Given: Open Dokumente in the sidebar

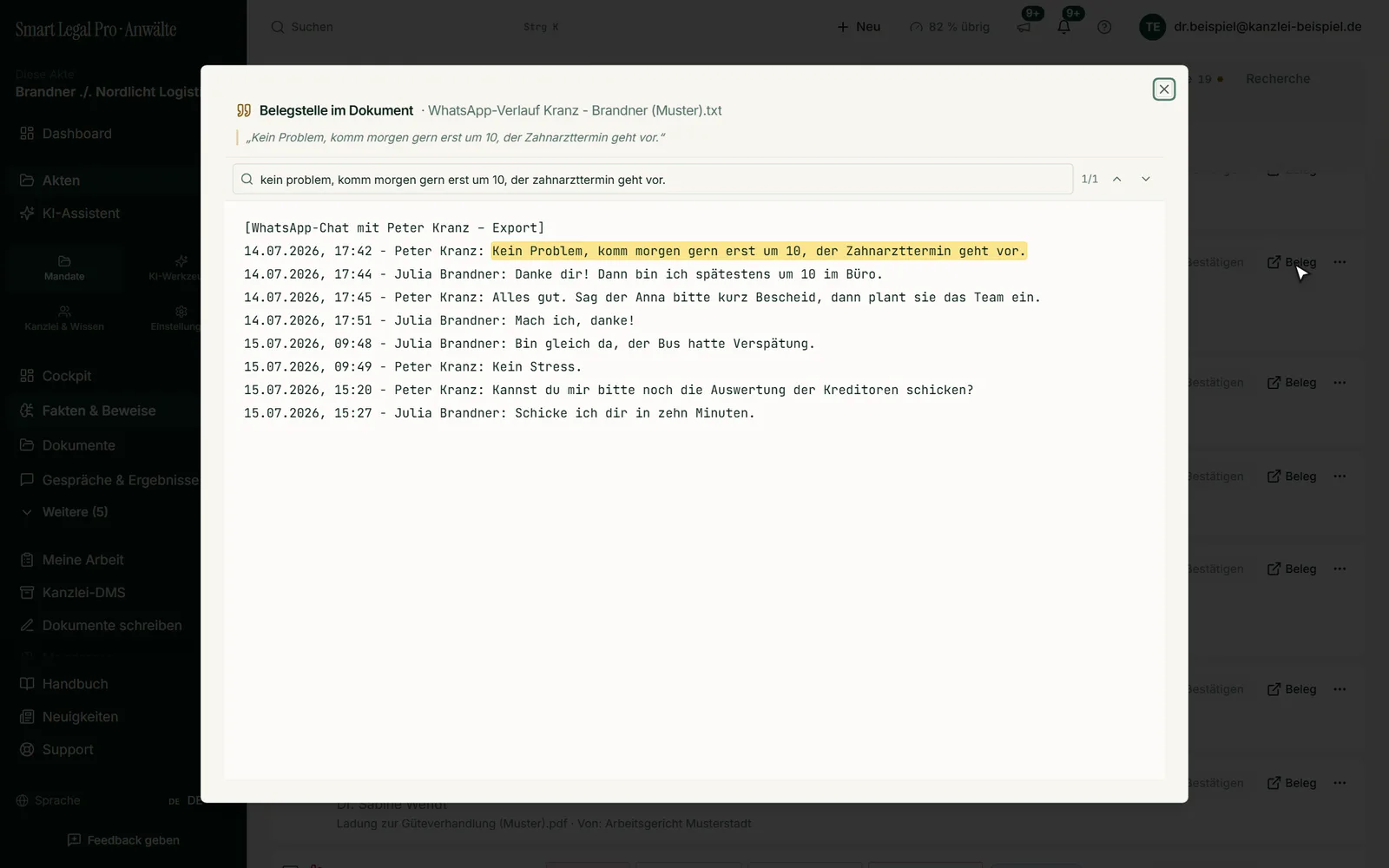Looking at the screenshot, I should pyautogui.click(x=78, y=445).
